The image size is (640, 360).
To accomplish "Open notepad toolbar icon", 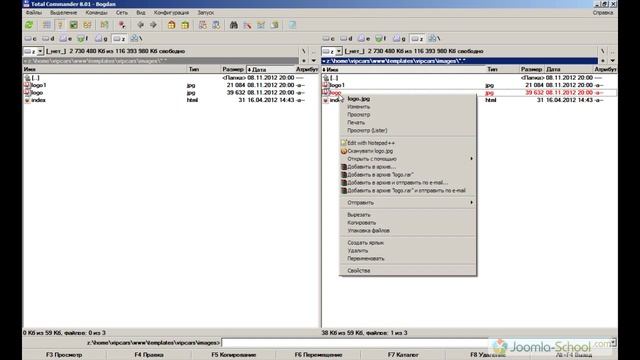I will pos(292,25).
